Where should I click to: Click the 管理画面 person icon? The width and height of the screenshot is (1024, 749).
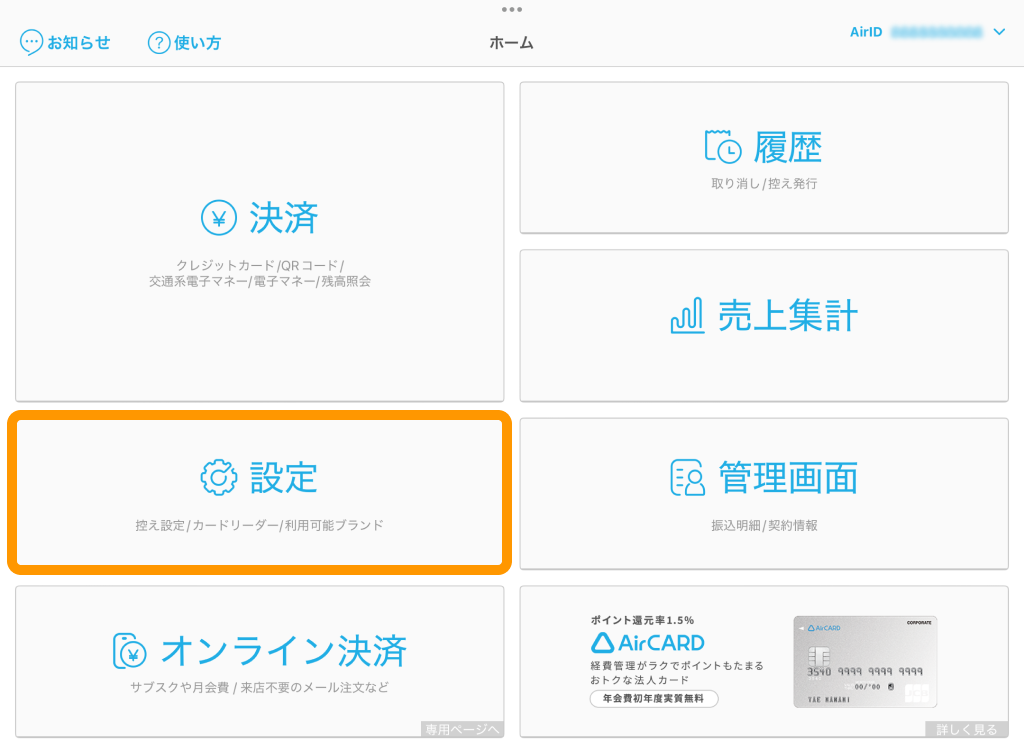coord(687,478)
